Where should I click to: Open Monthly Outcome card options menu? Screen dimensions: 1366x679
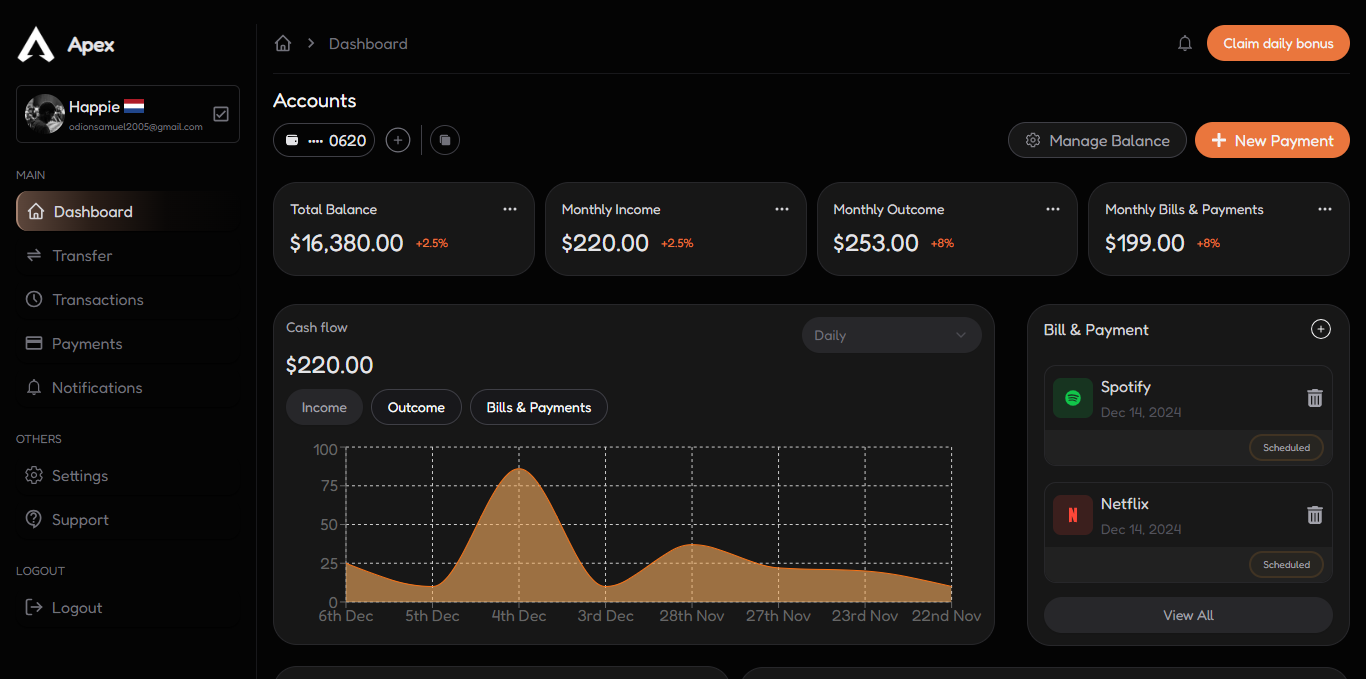pyautogui.click(x=1053, y=209)
